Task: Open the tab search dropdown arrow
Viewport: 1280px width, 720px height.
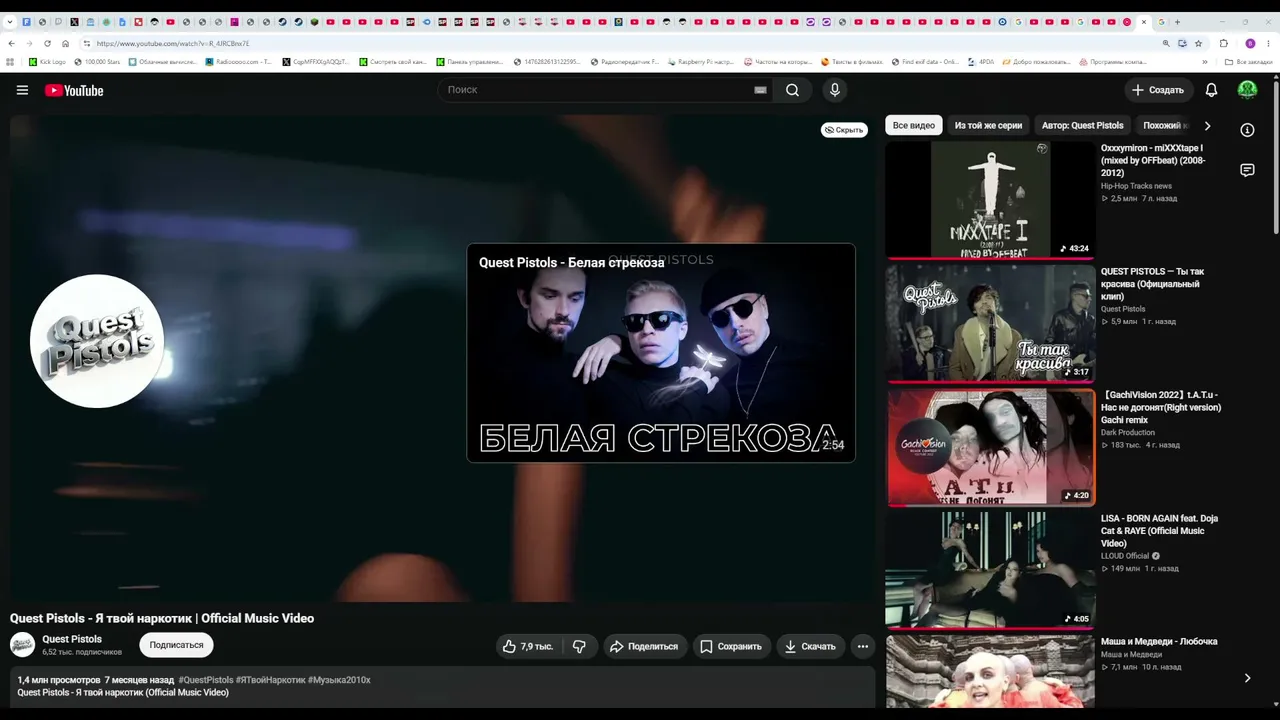Action: [x=9, y=22]
